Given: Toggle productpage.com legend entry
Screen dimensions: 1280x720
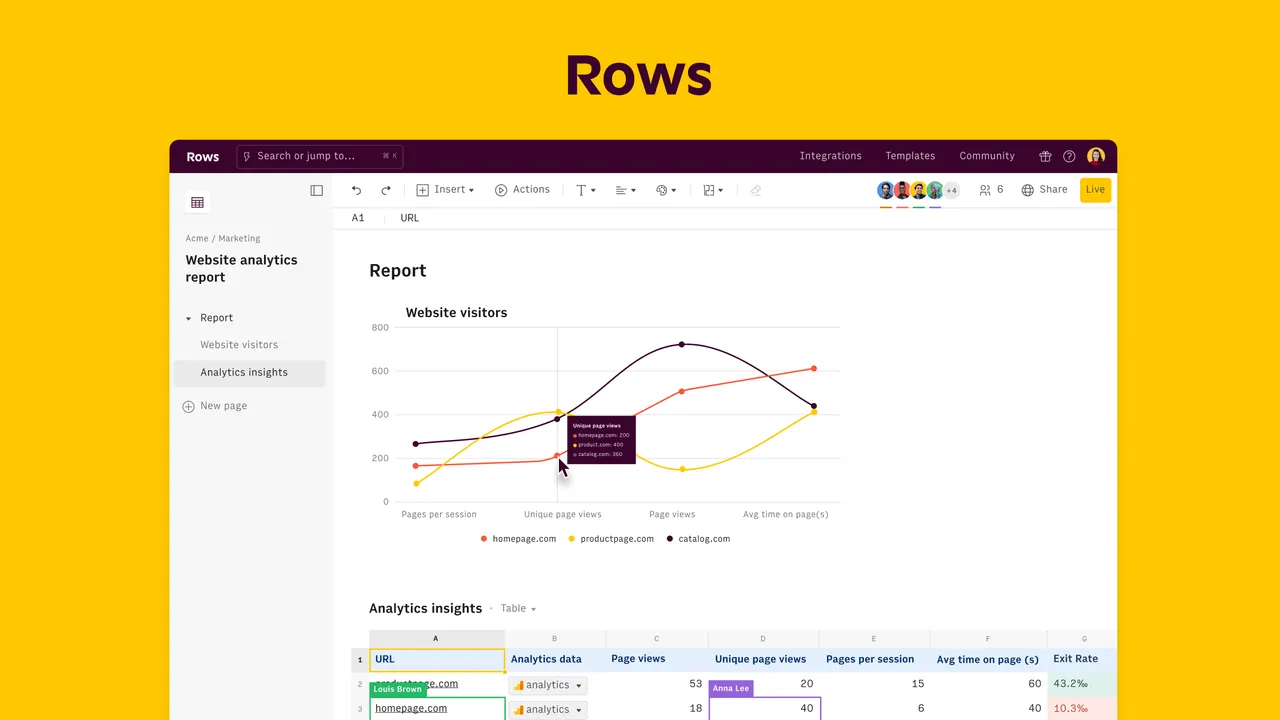Looking at the screenshot, I should coord(611,539).
